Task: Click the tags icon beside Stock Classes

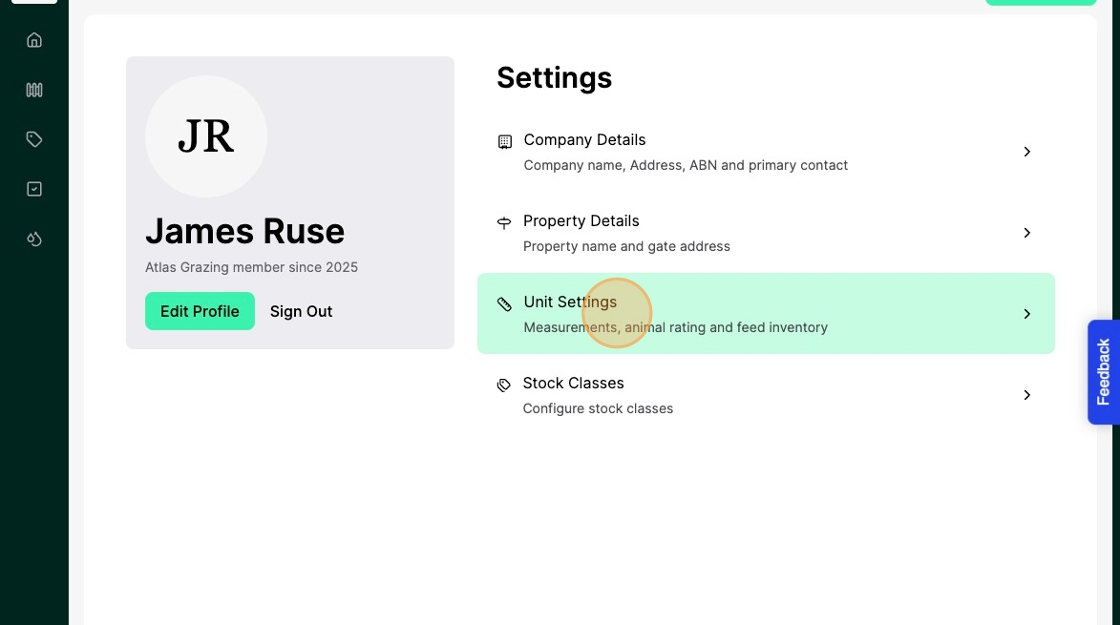Action: pyautogui.click(x=504, y=385)
